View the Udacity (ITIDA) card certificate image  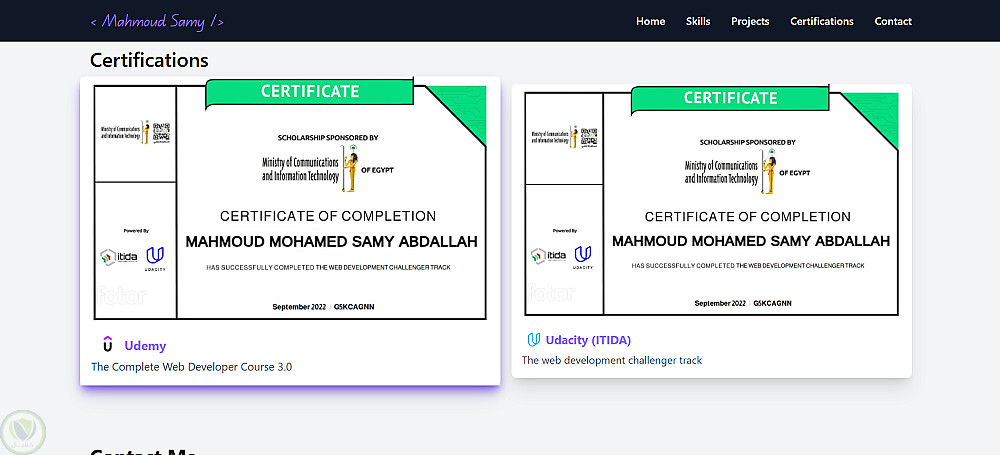tap(711, 201)
